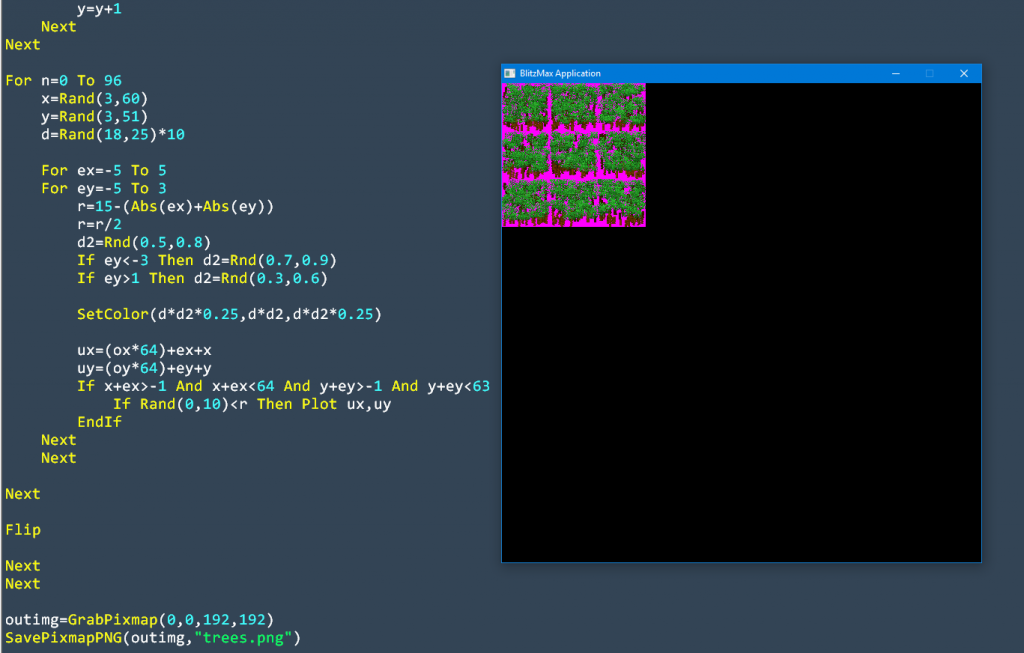Click the "If ey>1 Then" line
1024x653 pixels.
(202, 278)
